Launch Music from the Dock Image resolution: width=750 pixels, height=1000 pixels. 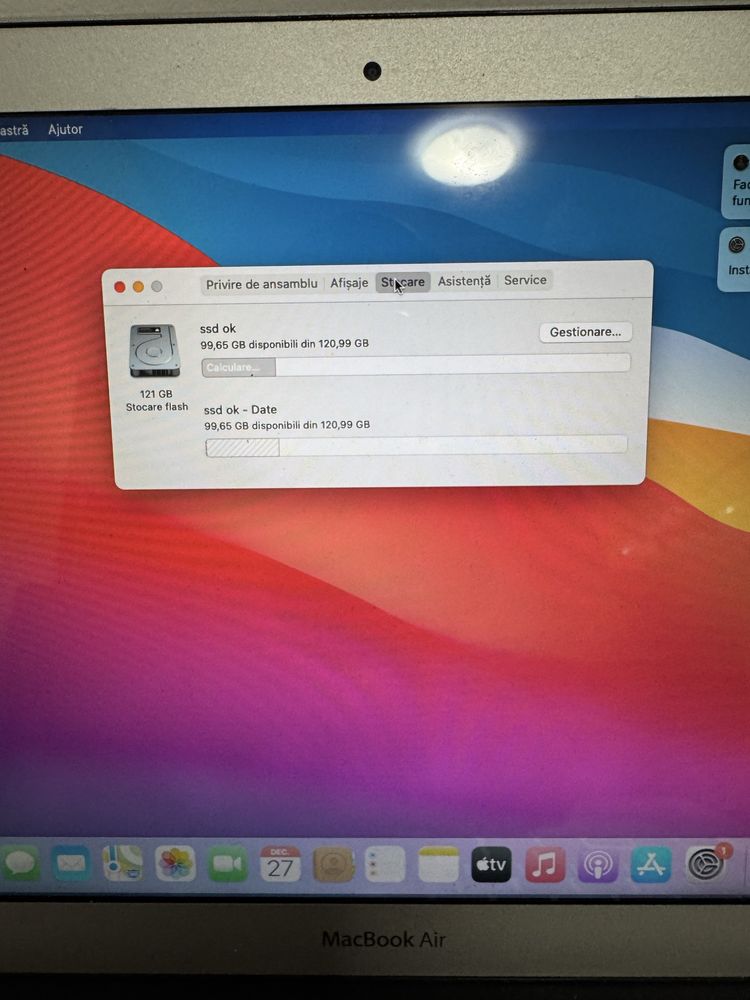coord(545,865)
